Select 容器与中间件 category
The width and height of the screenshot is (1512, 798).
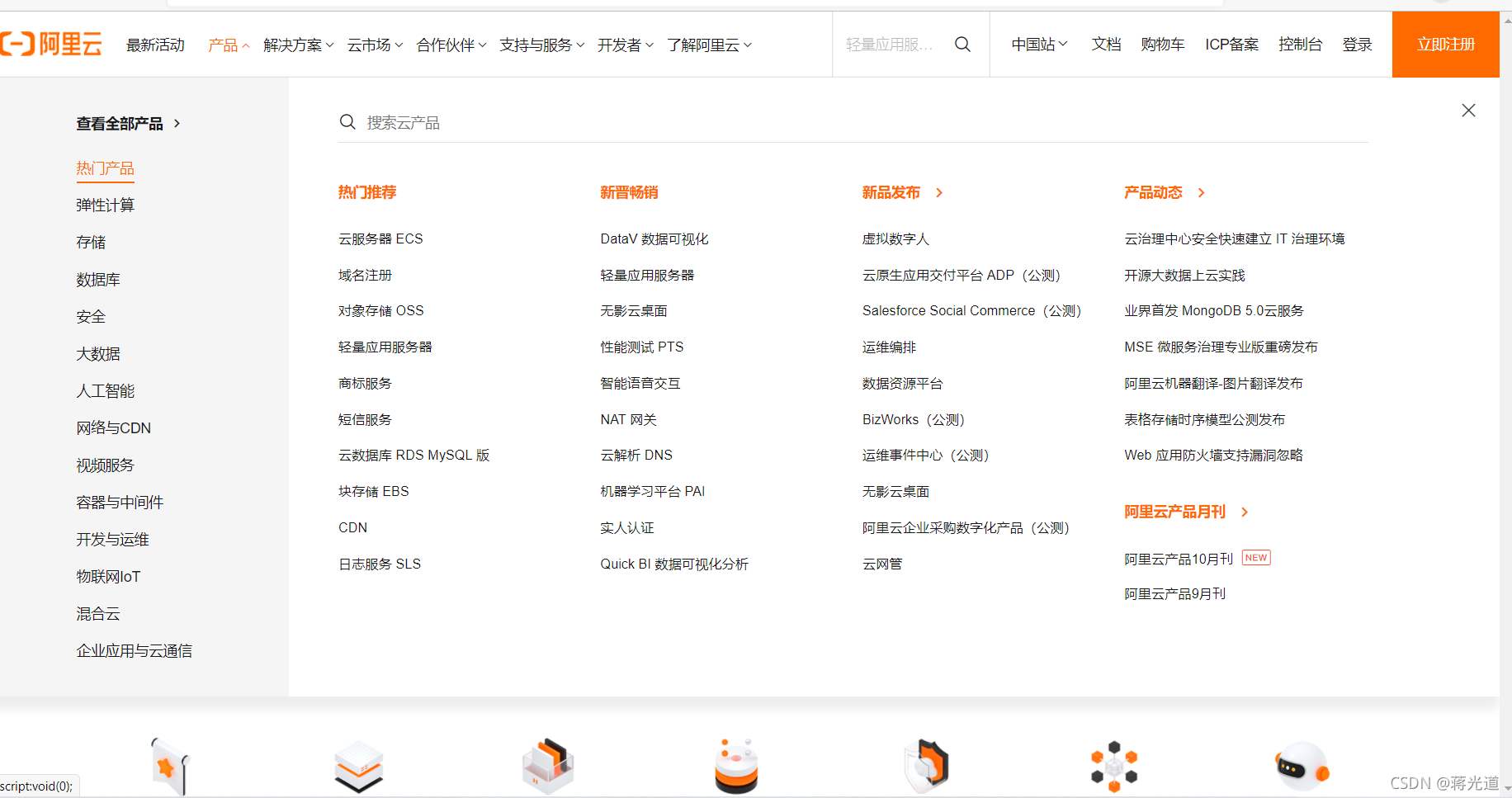click(x=120, y=503)
